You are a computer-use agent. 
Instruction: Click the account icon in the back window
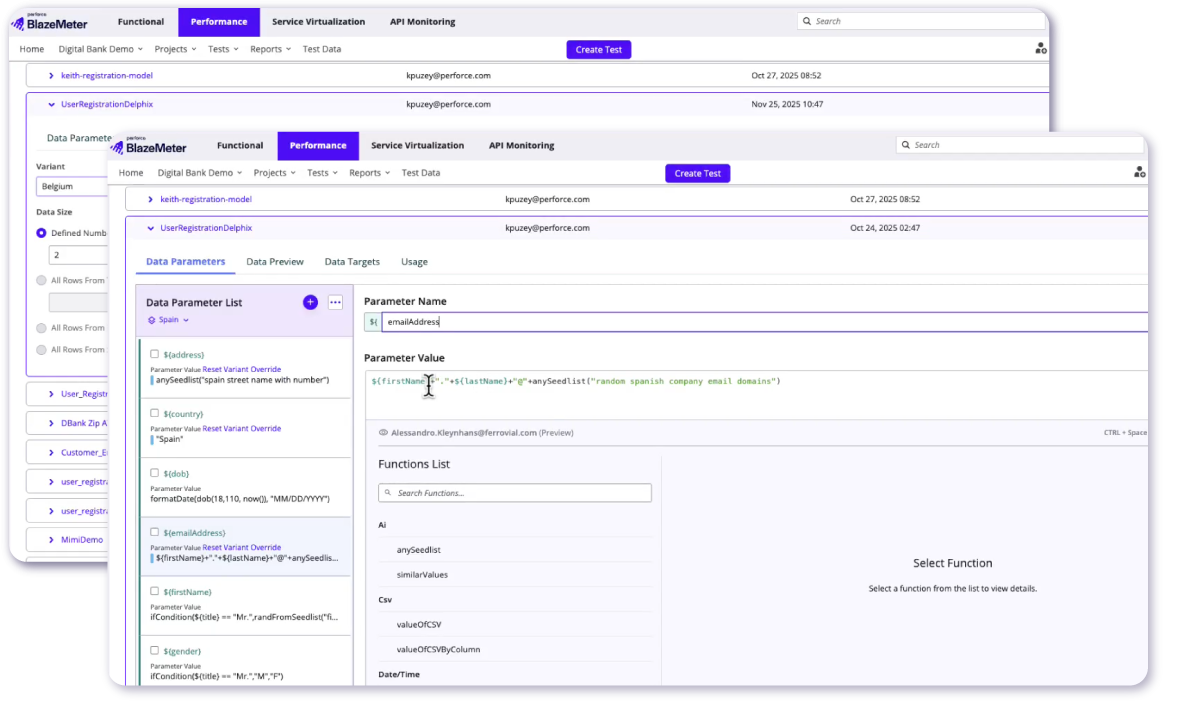click(1040, 48)
